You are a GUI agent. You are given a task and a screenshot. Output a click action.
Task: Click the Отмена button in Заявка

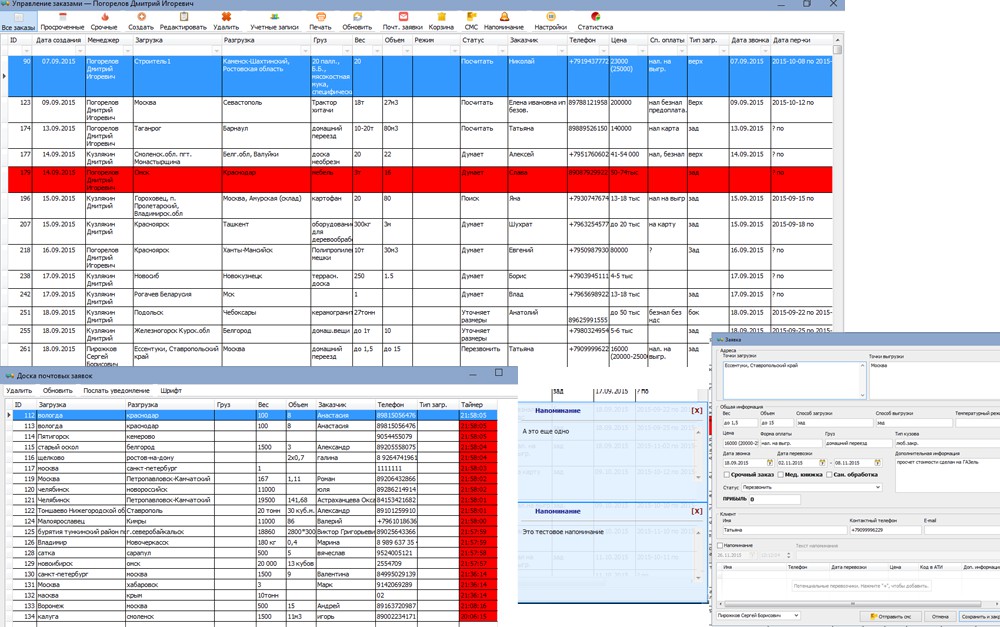point(940,616)
